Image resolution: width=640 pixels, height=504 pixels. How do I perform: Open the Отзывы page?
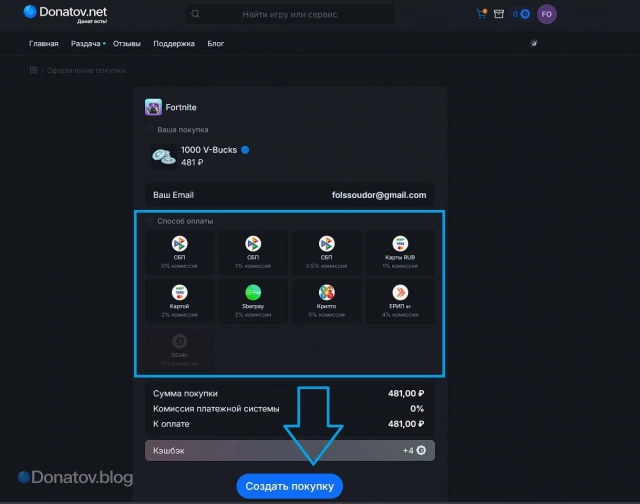click(x=127, y=44)
